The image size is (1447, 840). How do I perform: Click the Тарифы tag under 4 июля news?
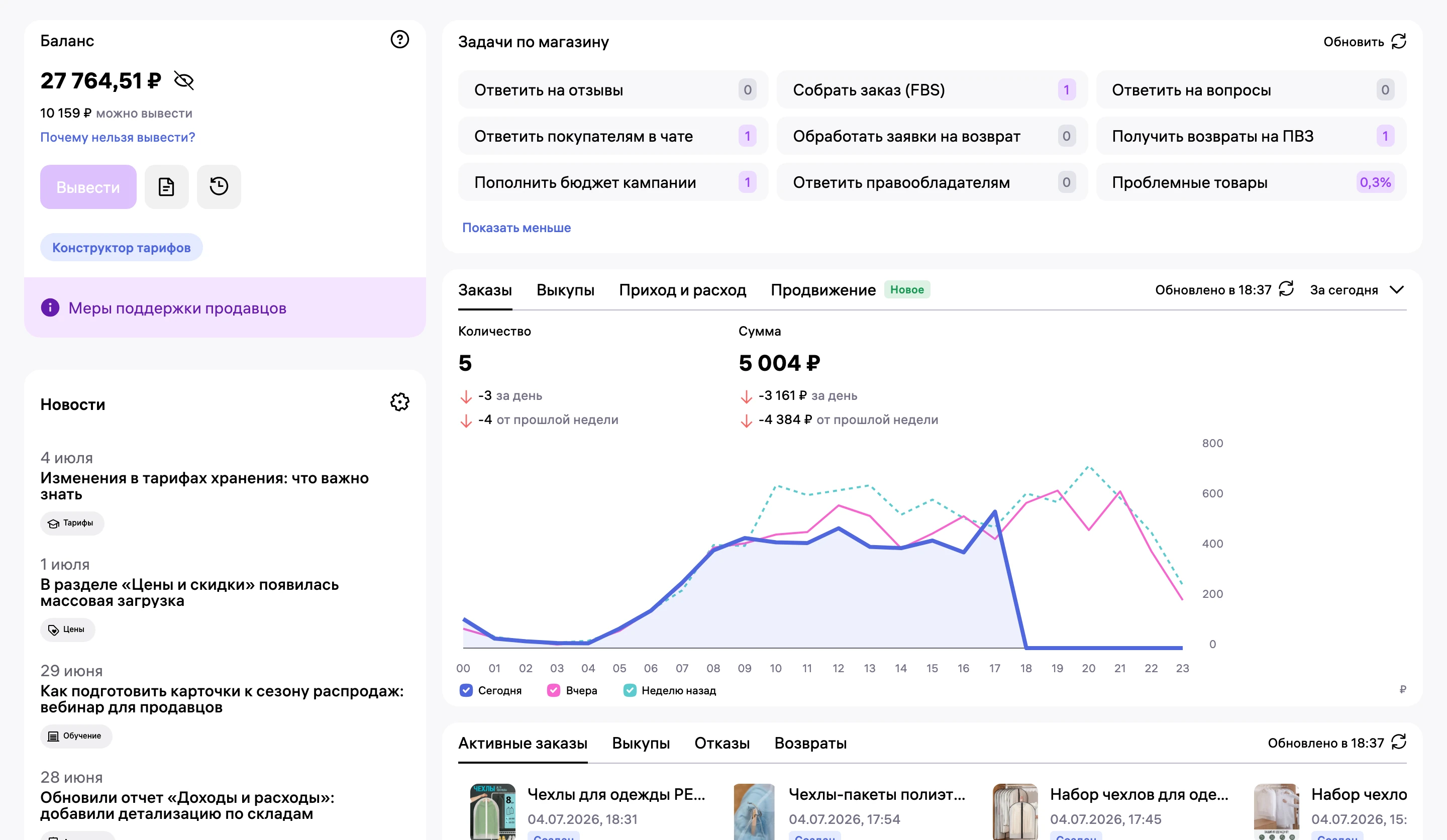pyautogui.click(x=72, y=523)
